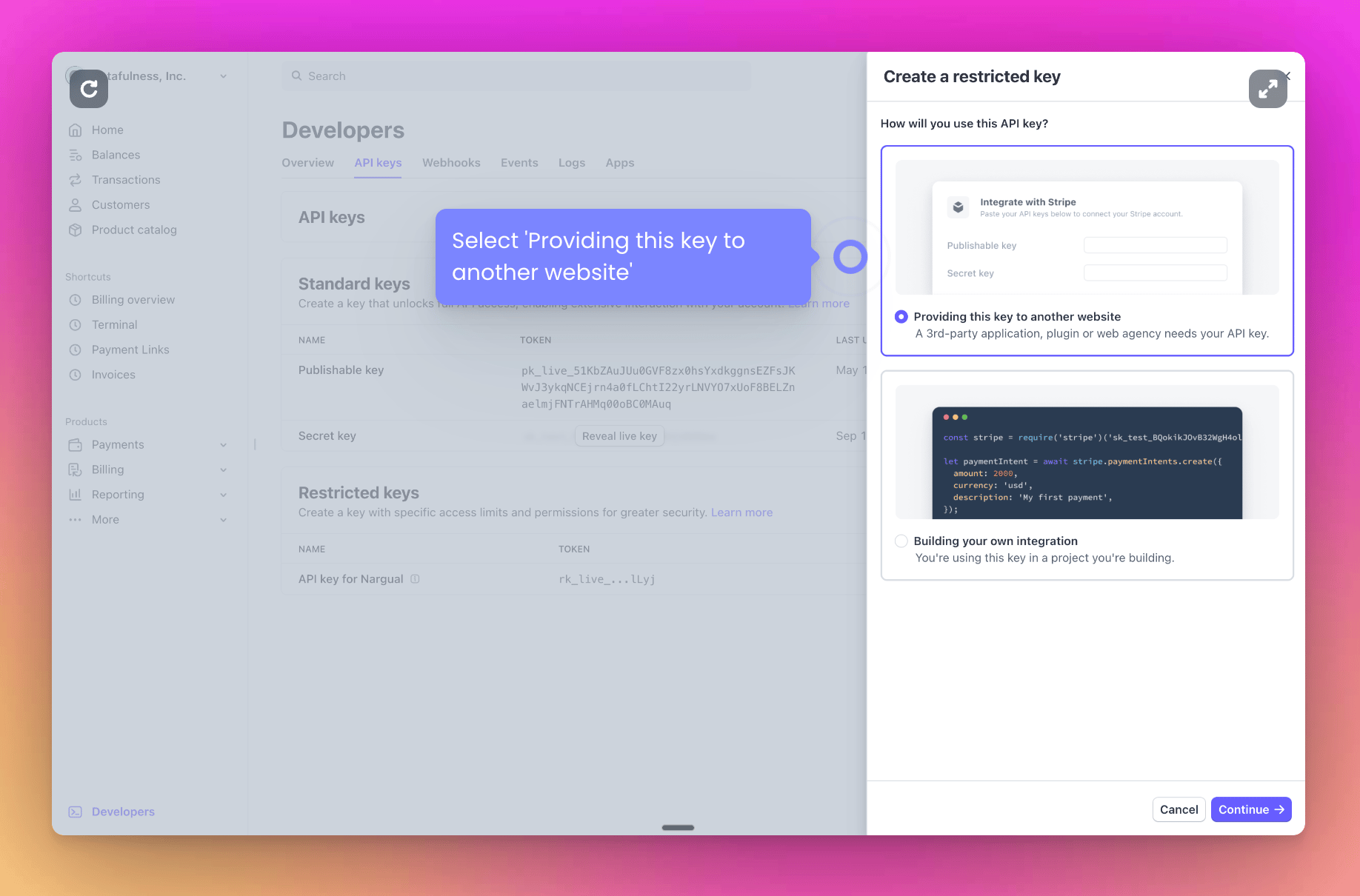
Task: Click the Invoices clock icon
Action: pos(75,375)
